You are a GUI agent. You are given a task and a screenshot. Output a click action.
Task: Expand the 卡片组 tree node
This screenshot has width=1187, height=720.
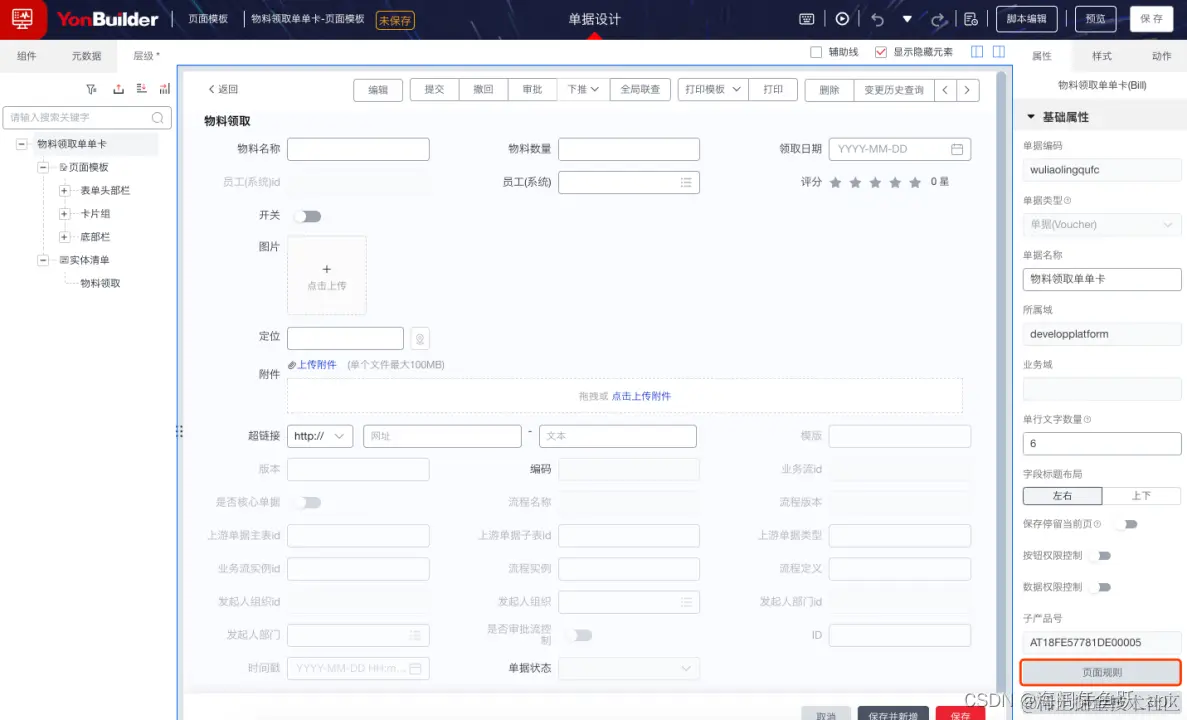coord(64,214)
